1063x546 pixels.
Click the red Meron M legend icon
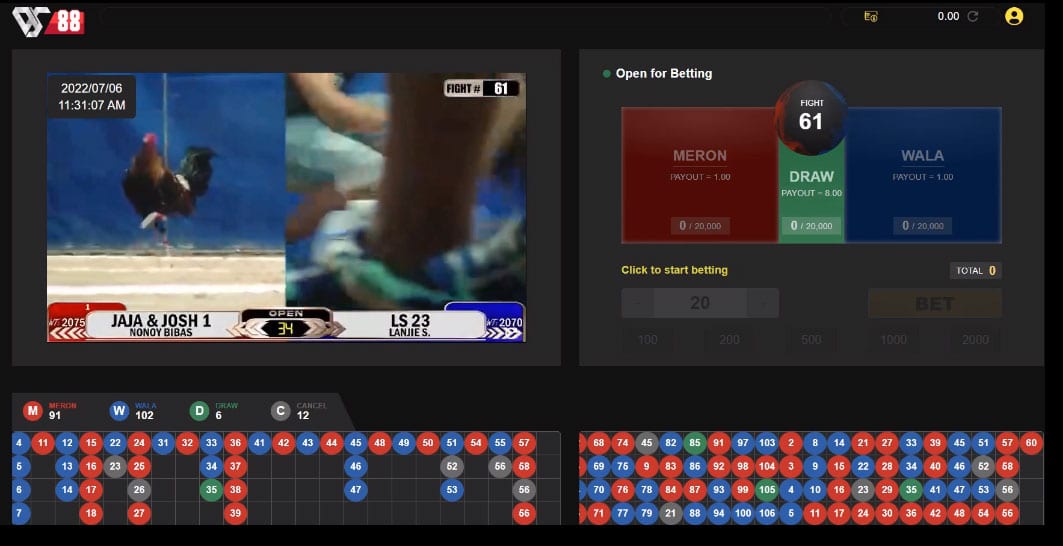click(33, 411)
